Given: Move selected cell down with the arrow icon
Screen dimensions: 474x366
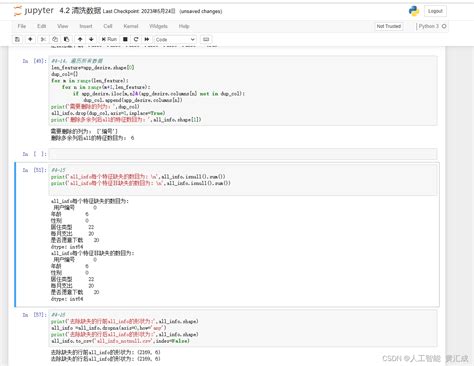Looking at the screenshot, I should 91,39.
